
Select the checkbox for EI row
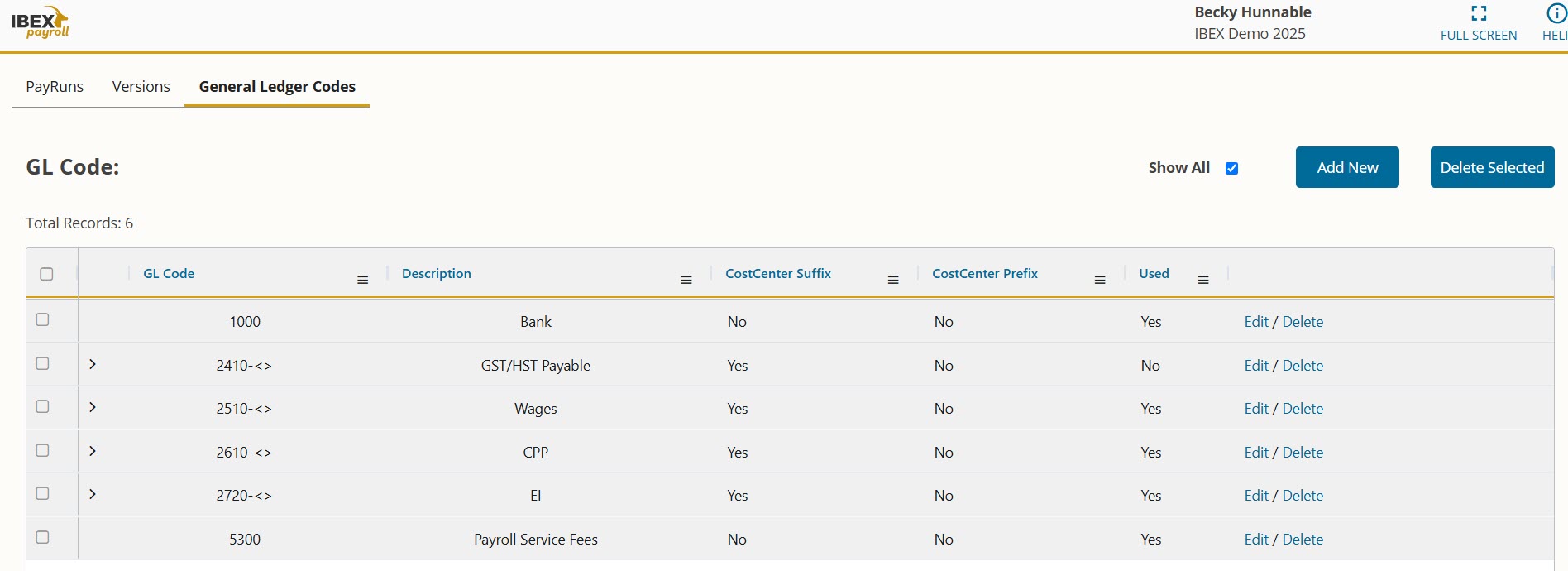(43, 493)
